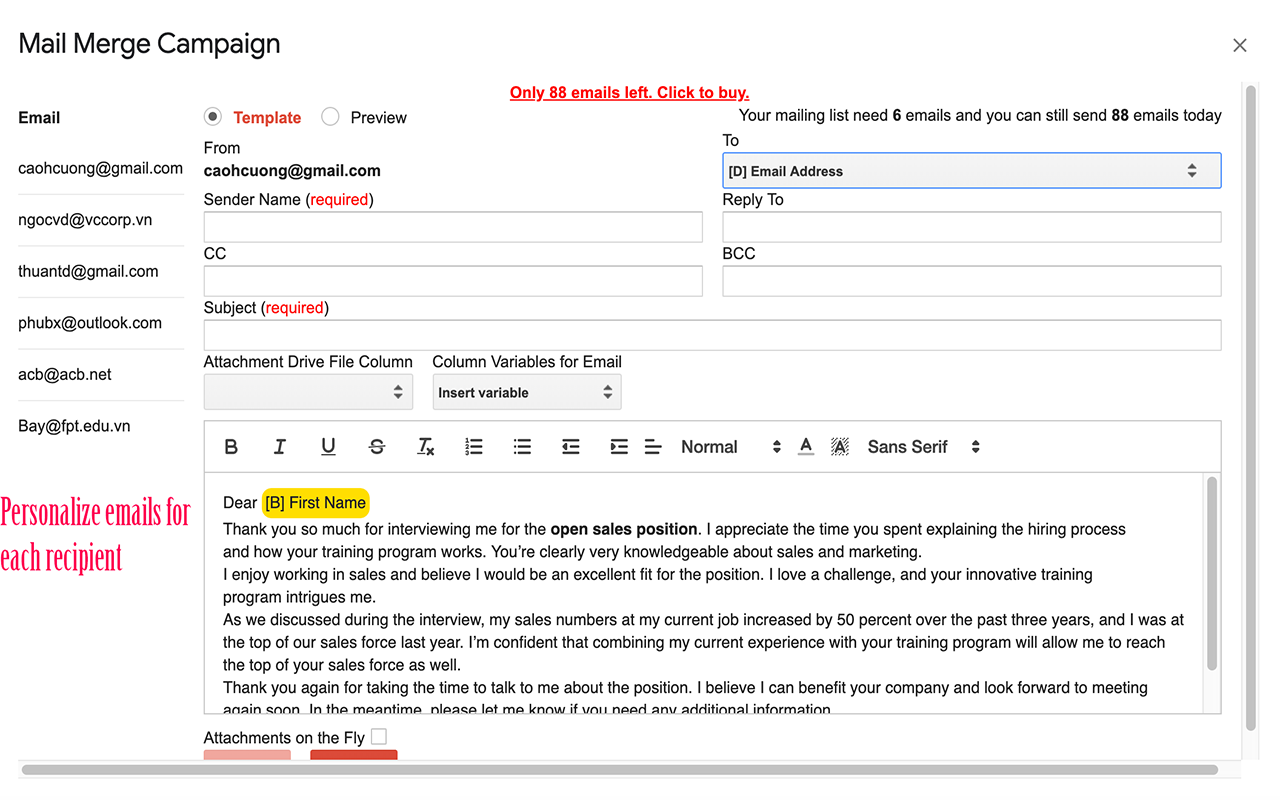Focus the Reply To input field

[972, 227]
